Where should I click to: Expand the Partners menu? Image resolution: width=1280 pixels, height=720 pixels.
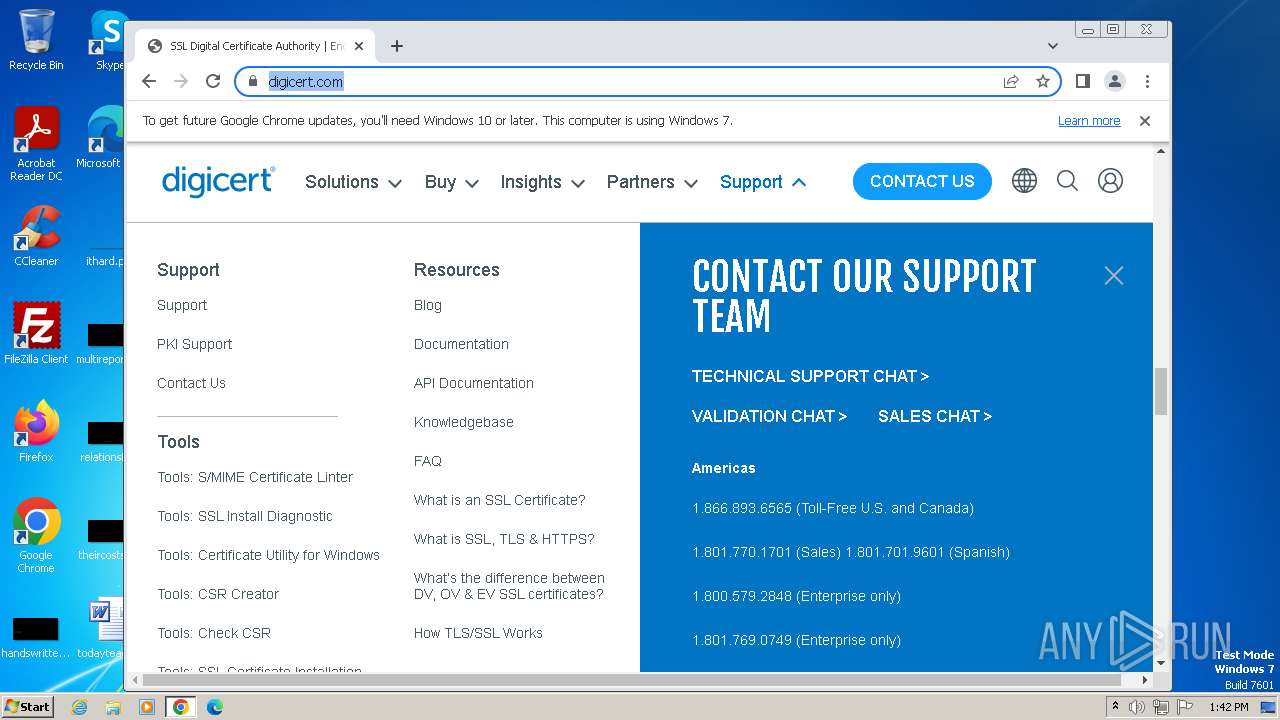[x=653, y=182]
